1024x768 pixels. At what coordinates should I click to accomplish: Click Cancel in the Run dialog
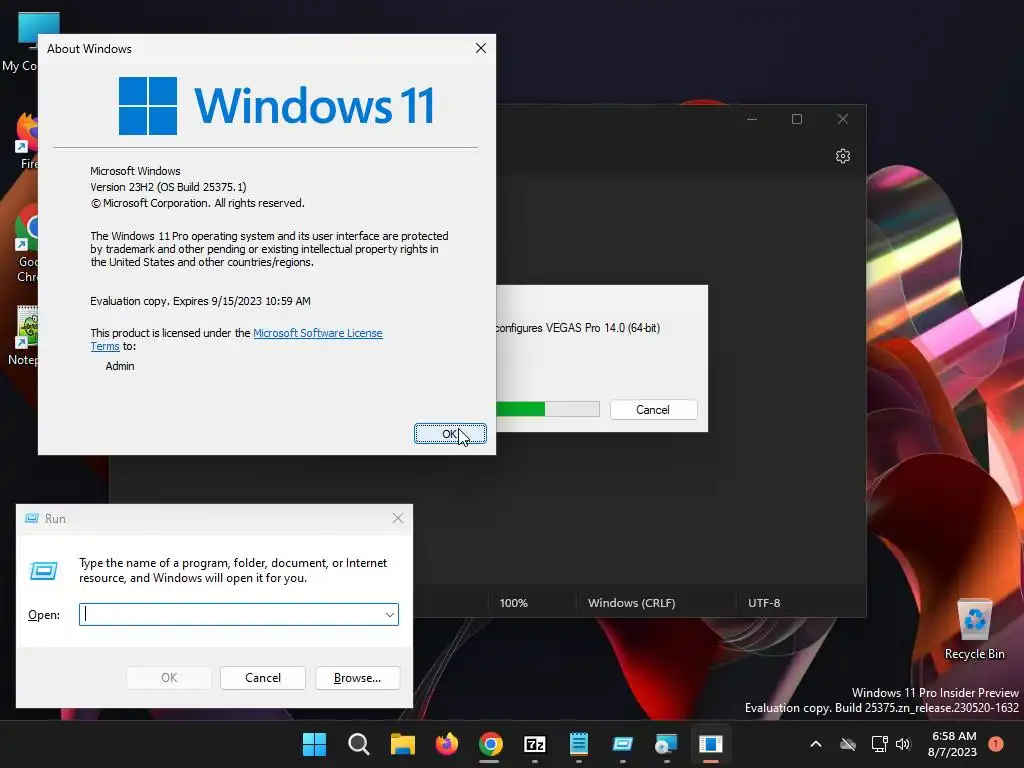pyautogui.click(x=263, y=678)
